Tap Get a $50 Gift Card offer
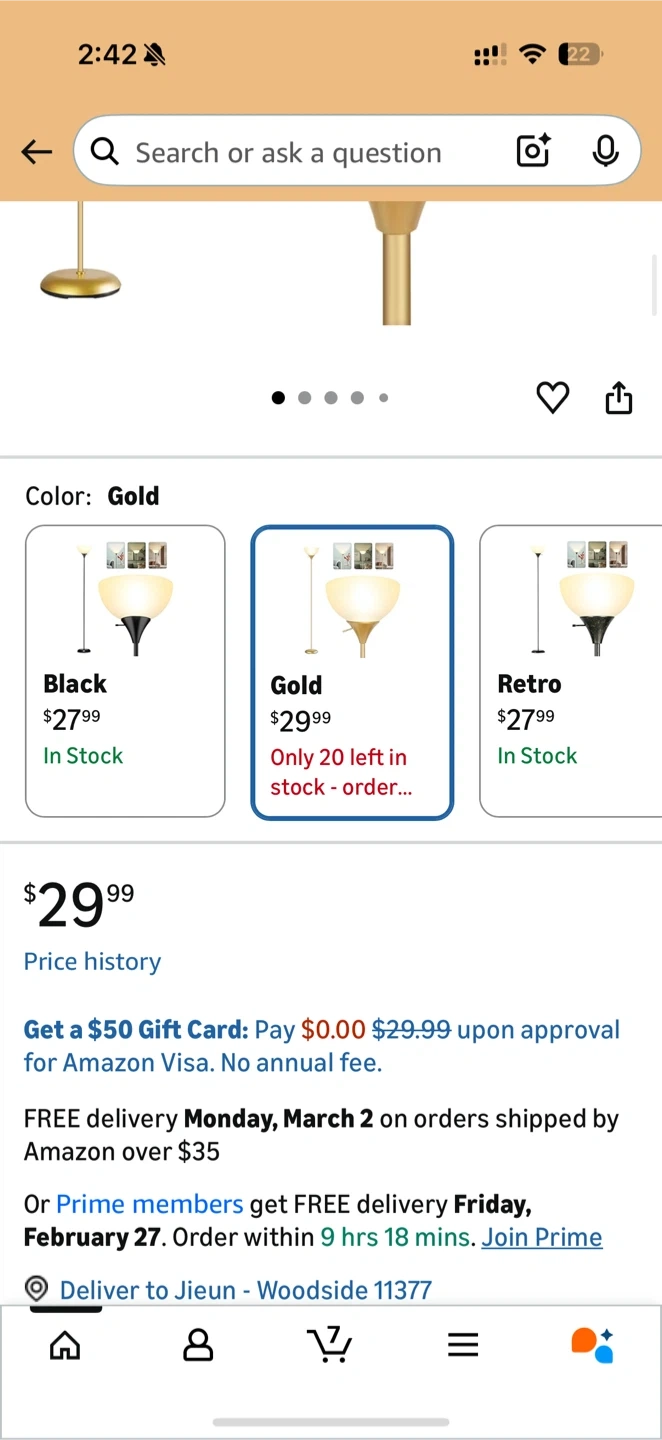The height and width of the screenshot is (1440, 662). pos(136,1030)
